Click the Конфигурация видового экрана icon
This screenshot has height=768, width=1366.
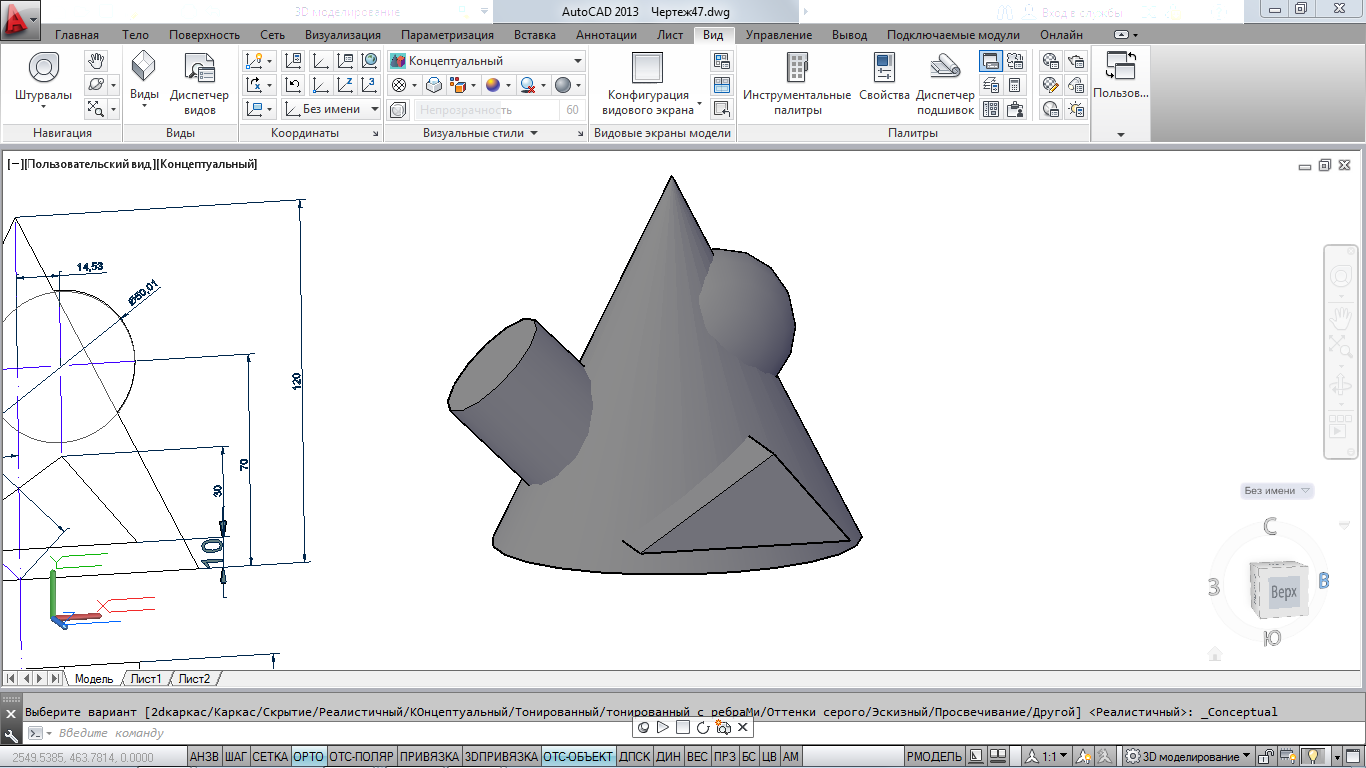coord(647,69)
